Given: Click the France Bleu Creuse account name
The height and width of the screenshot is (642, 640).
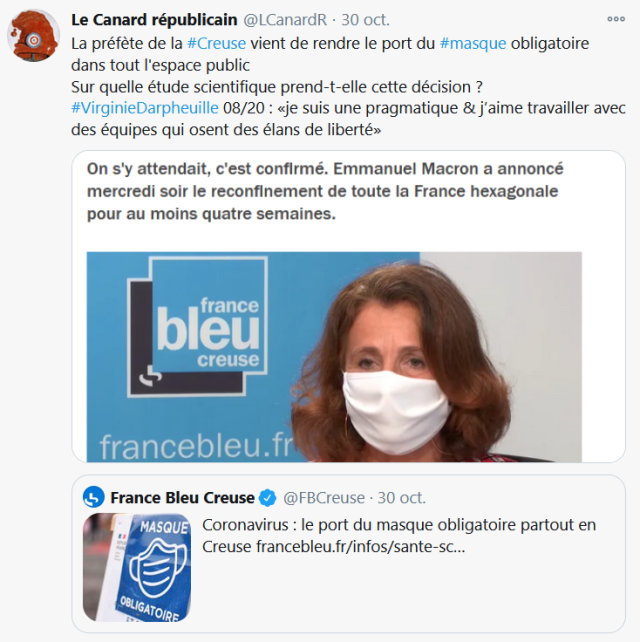Looking at the screenshot, I should click(182, 498).
